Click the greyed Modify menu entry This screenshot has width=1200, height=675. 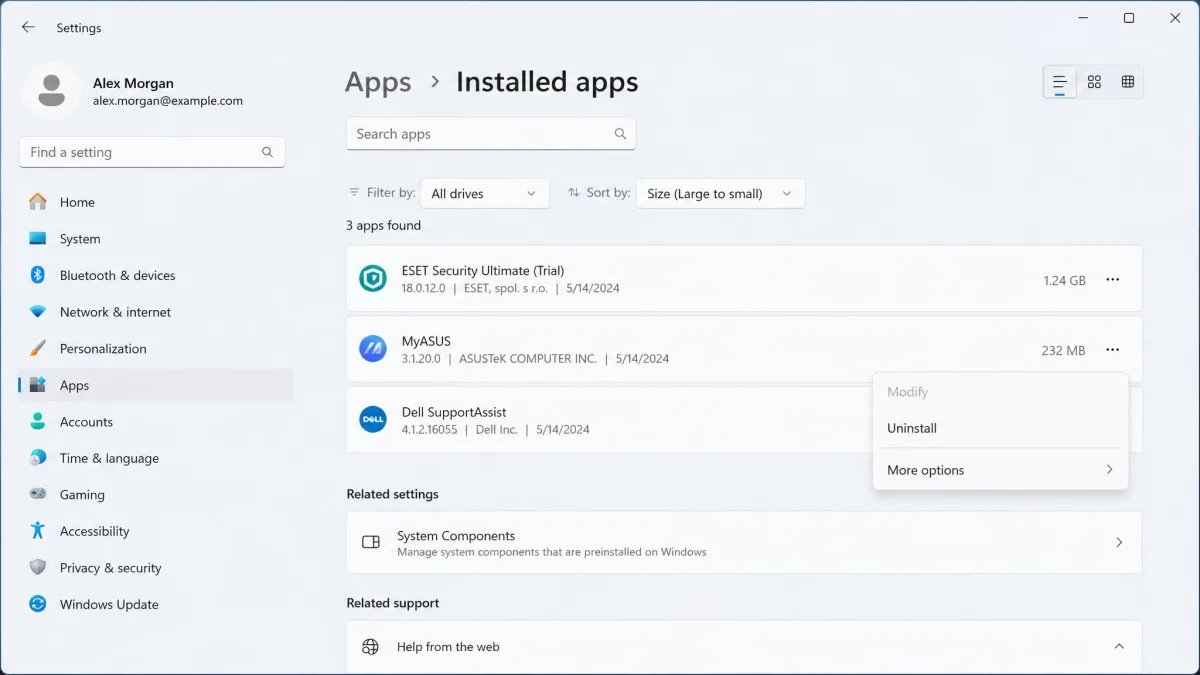1000,392
